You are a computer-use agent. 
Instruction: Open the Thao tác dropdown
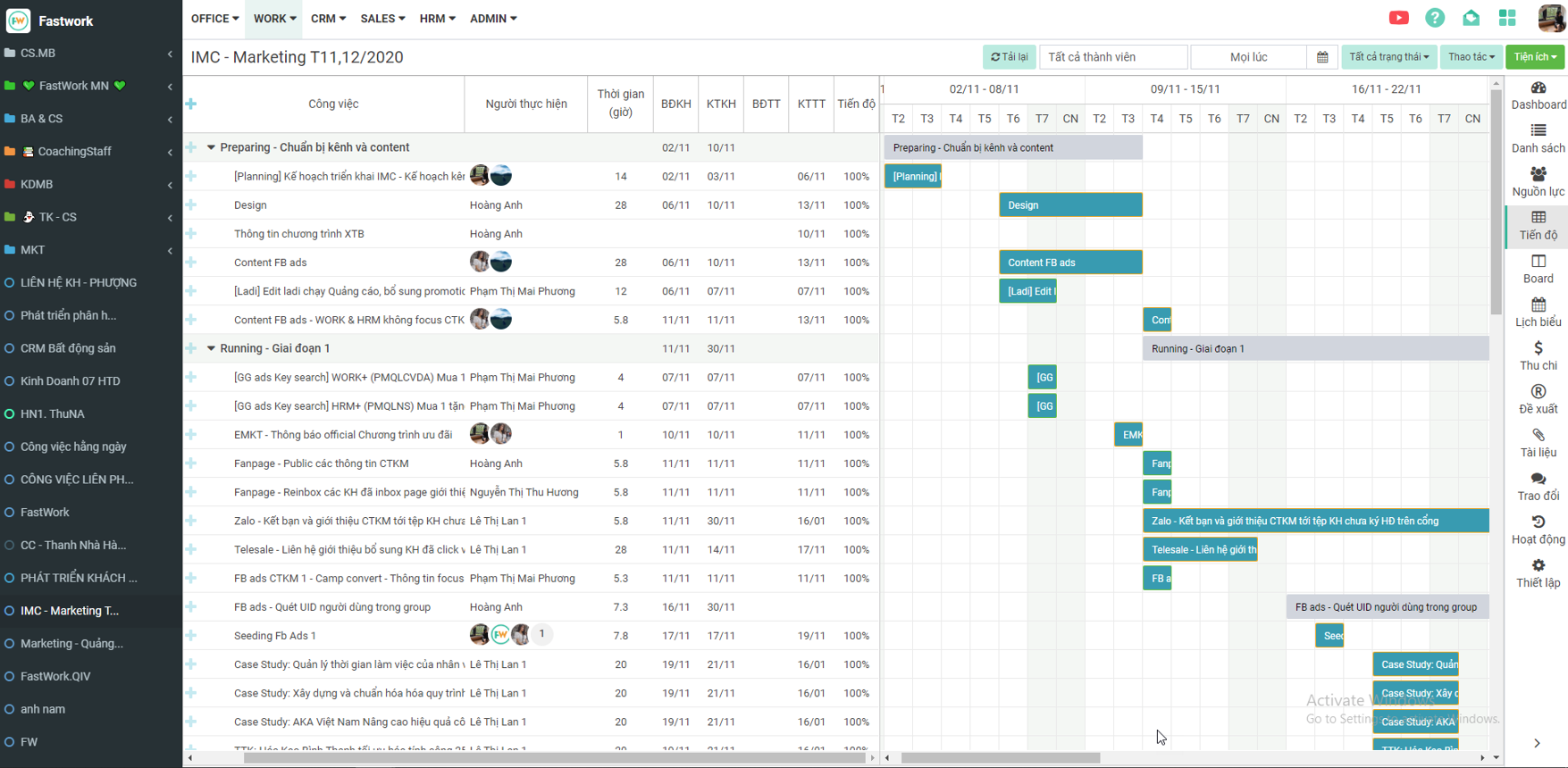tap(1471, 57)
